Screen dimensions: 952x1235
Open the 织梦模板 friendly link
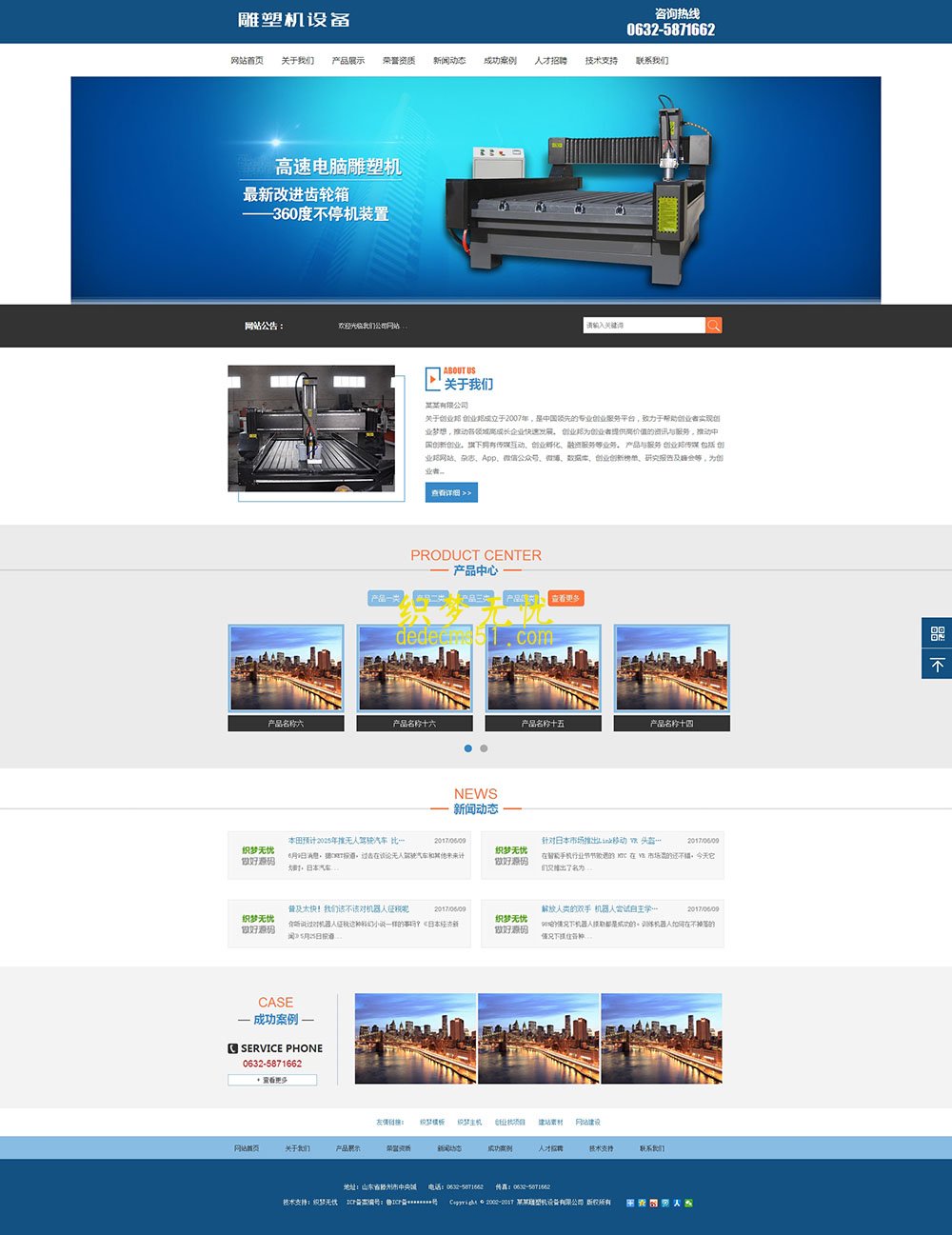coord(432,1123)
